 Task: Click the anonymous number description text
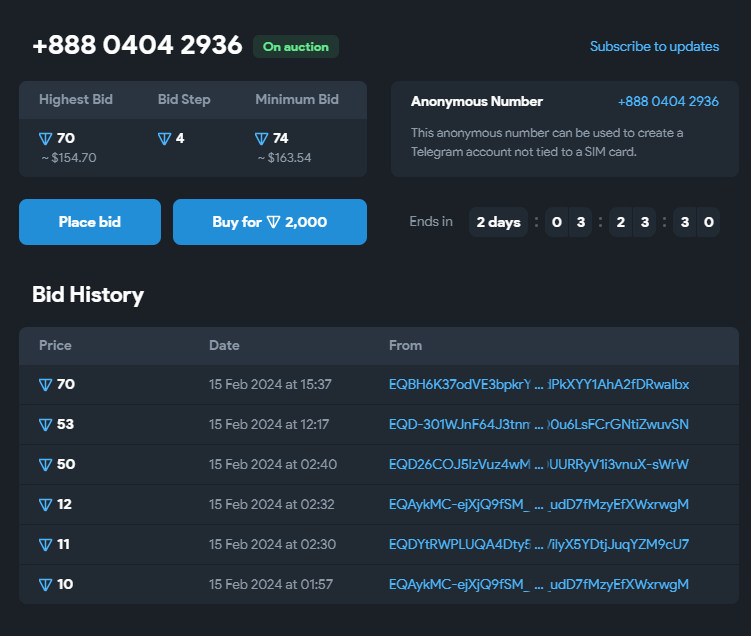click(546, 142)
